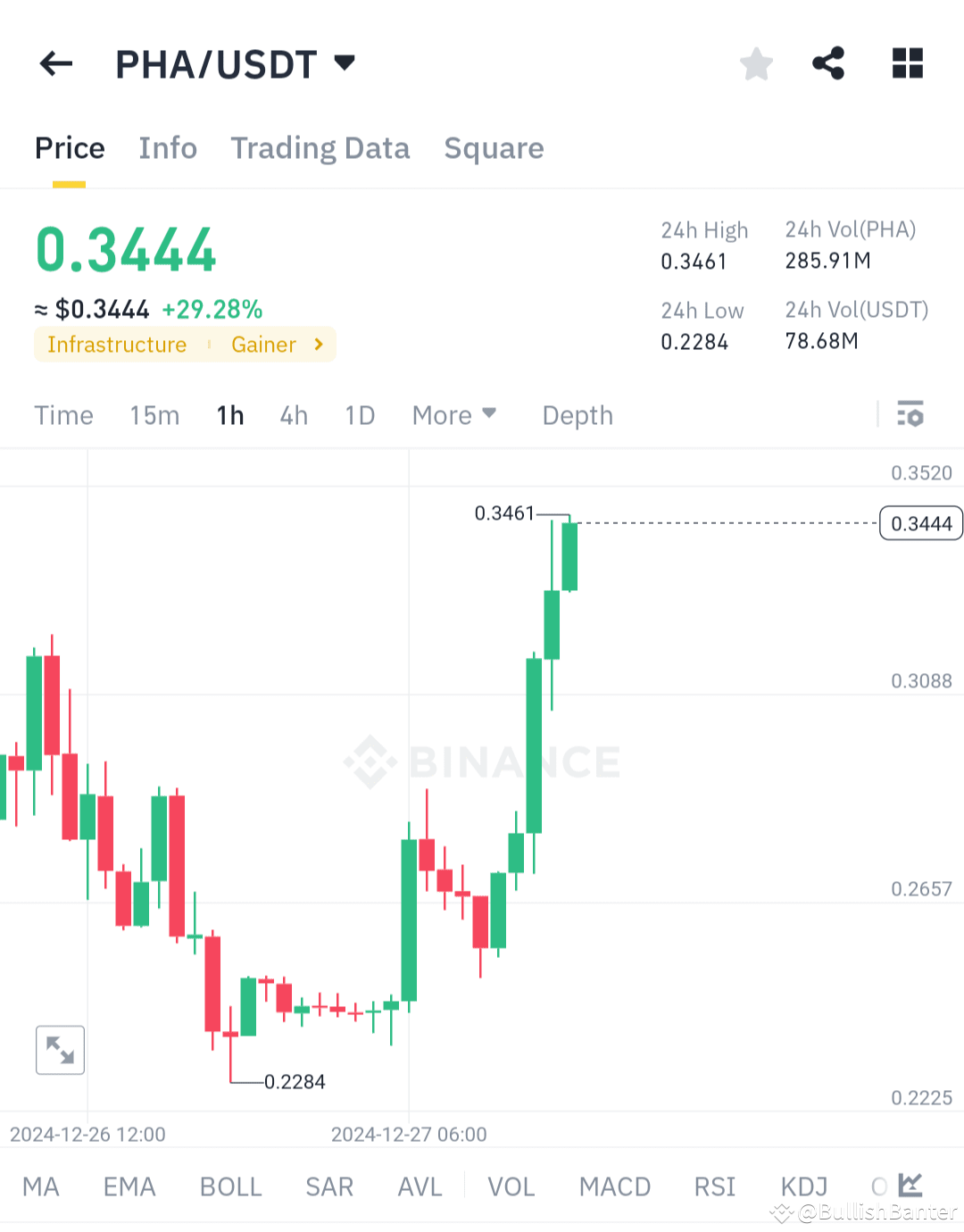Expand the More timeframes dropdown
Screen dimensions: 964x1232
click(454, 414)
